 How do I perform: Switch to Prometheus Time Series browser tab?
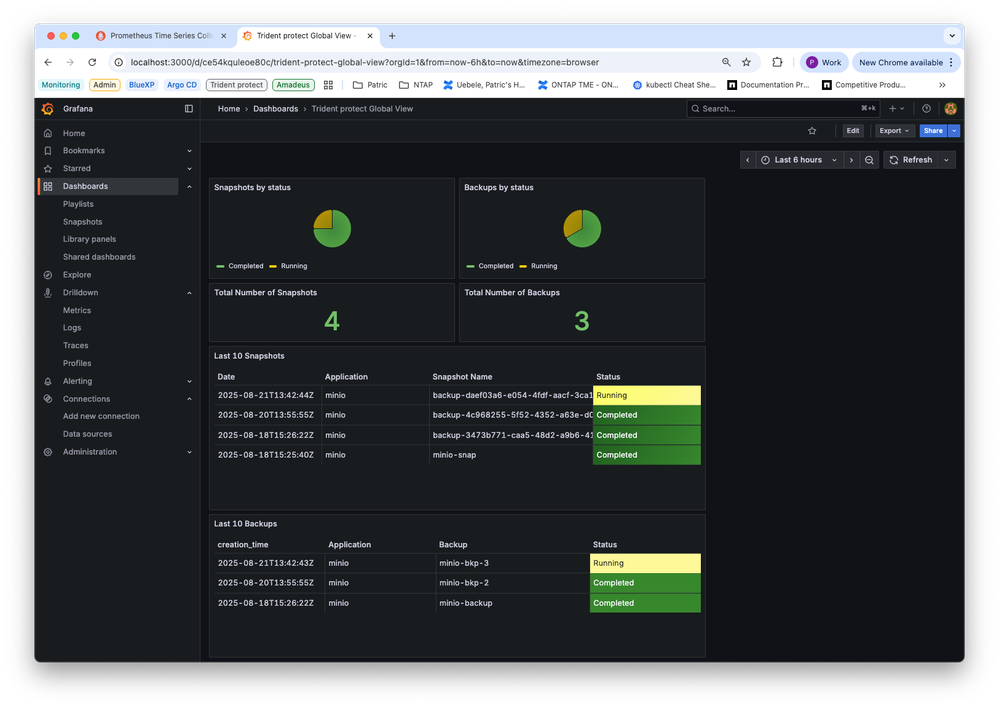point(160,36)
